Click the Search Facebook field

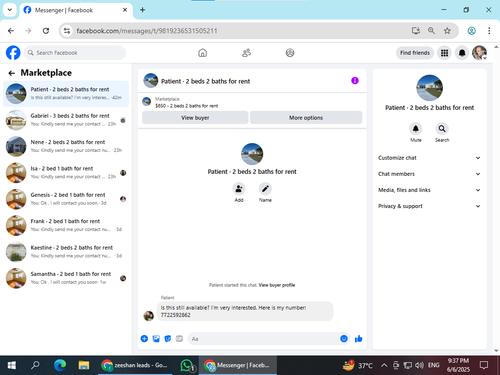pos(75,53)
